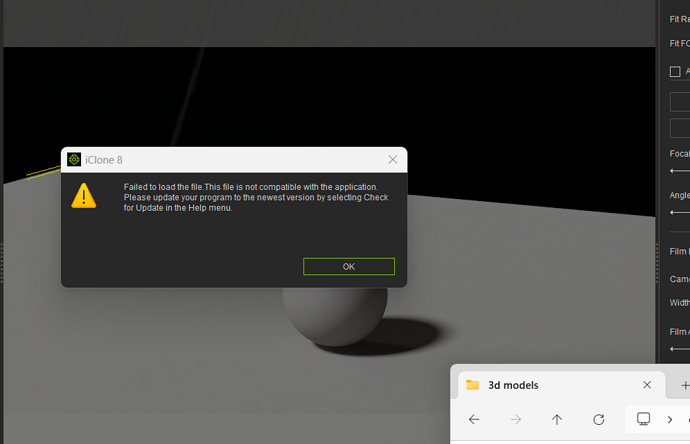Go forward in the 3d models Explorer window
The height and width of the screenshot is (444, 690).
[515, 419]
